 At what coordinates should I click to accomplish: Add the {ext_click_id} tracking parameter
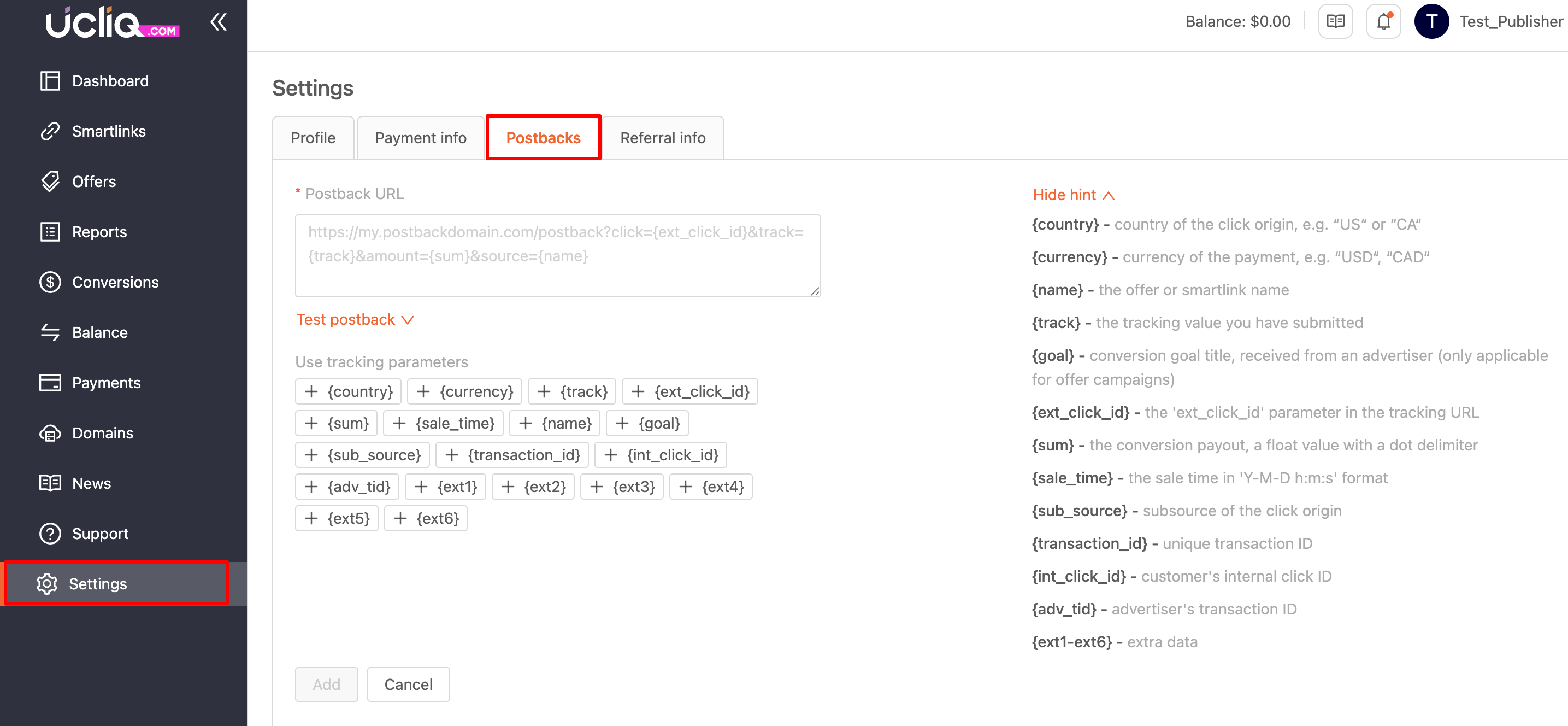point(689,391)
